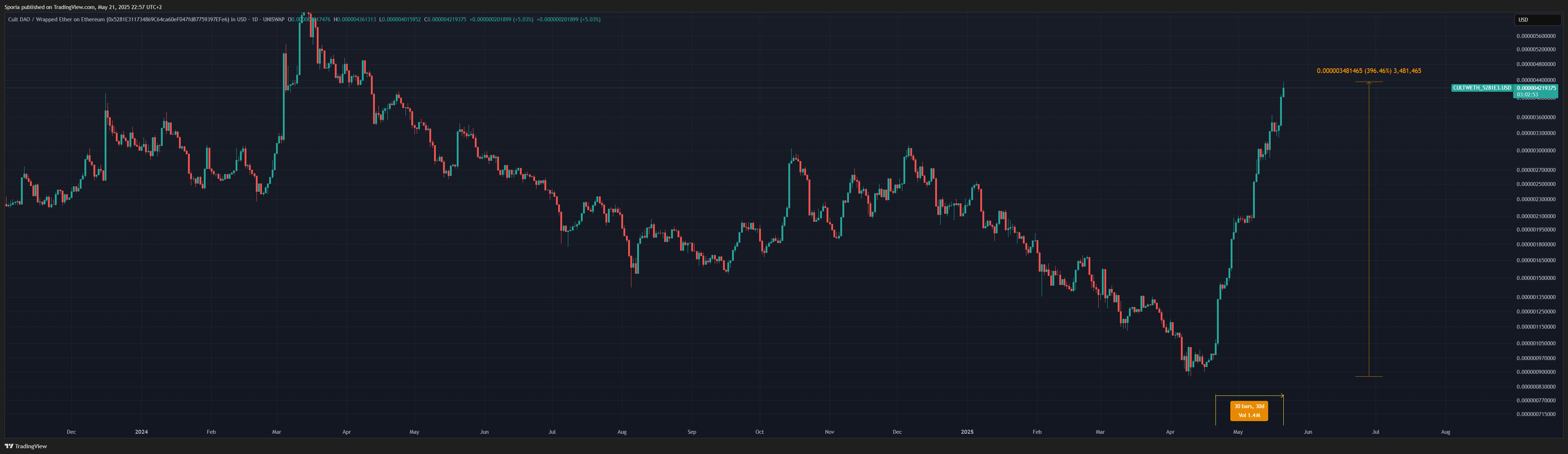1568x454 pixels.
Task: Click the Dec label beside 2024 on time axis
Action: [x=71, y=432]
